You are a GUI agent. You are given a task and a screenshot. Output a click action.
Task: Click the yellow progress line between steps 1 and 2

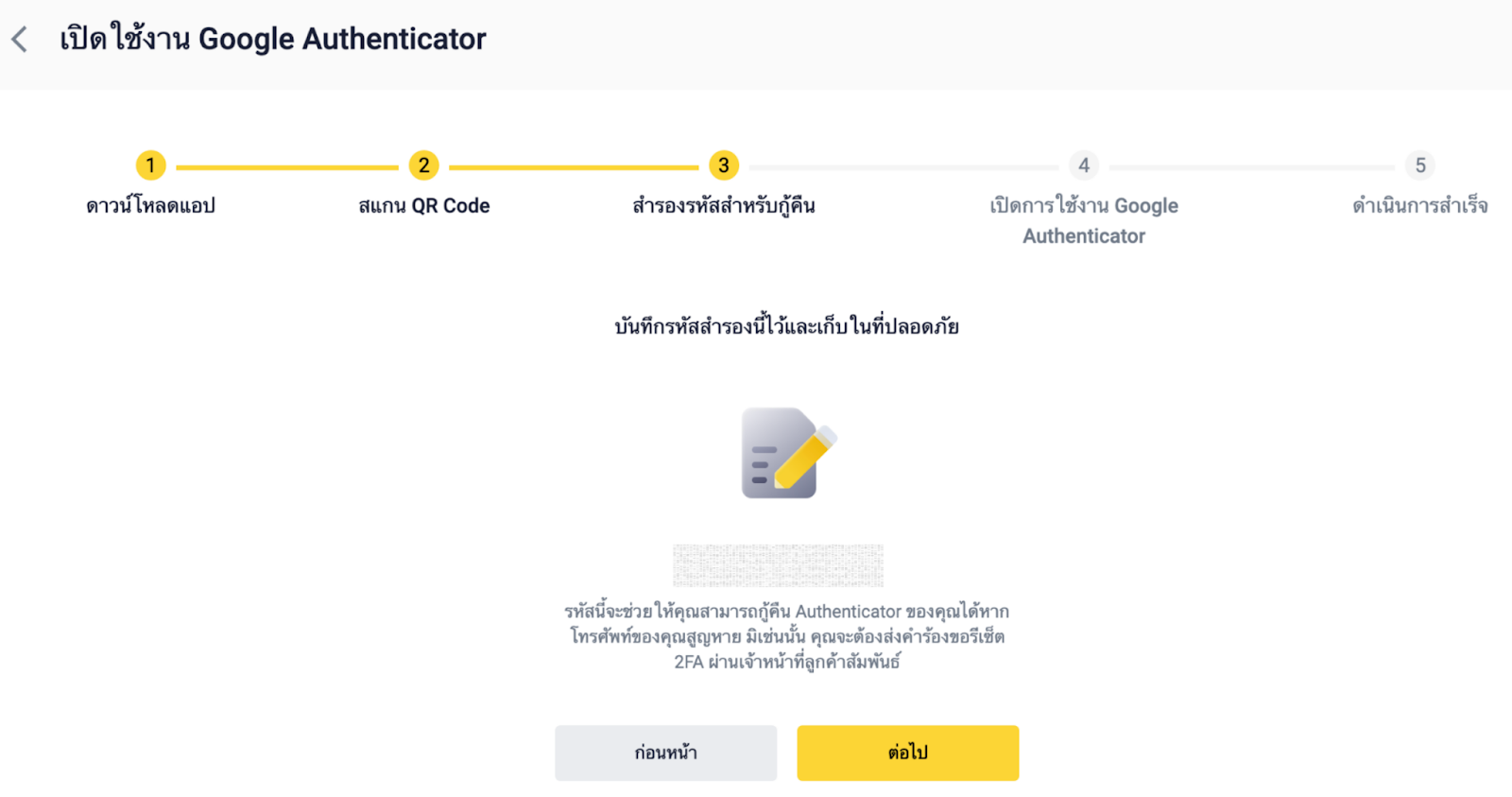286,167
